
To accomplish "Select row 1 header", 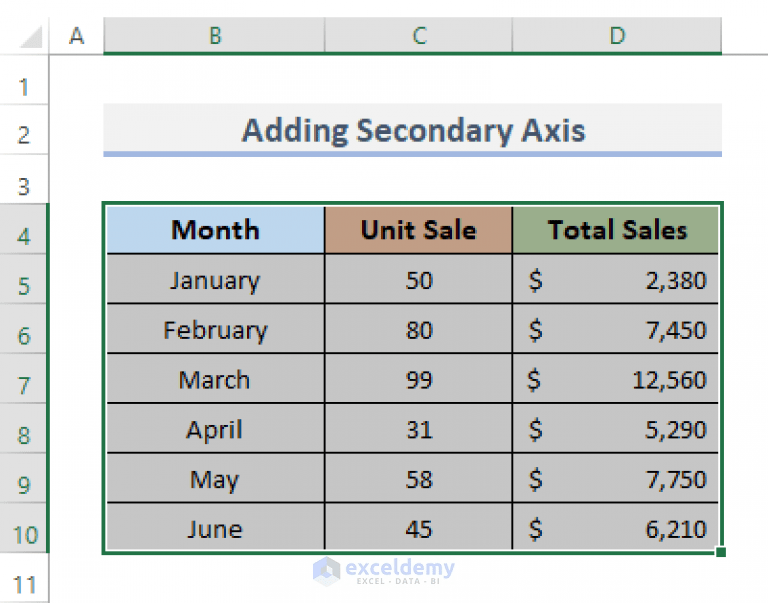I will (x=24, y=87).
